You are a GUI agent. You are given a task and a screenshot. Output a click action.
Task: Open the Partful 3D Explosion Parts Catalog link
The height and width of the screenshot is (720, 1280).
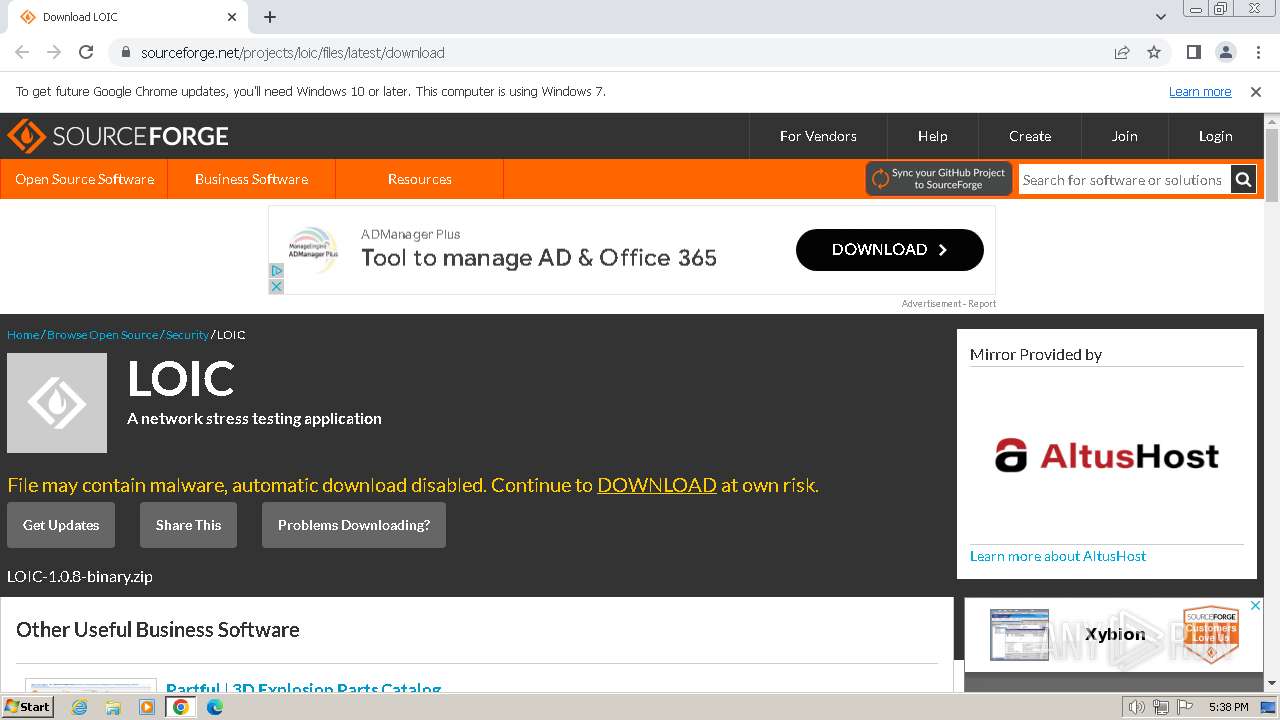coord(303,689)
